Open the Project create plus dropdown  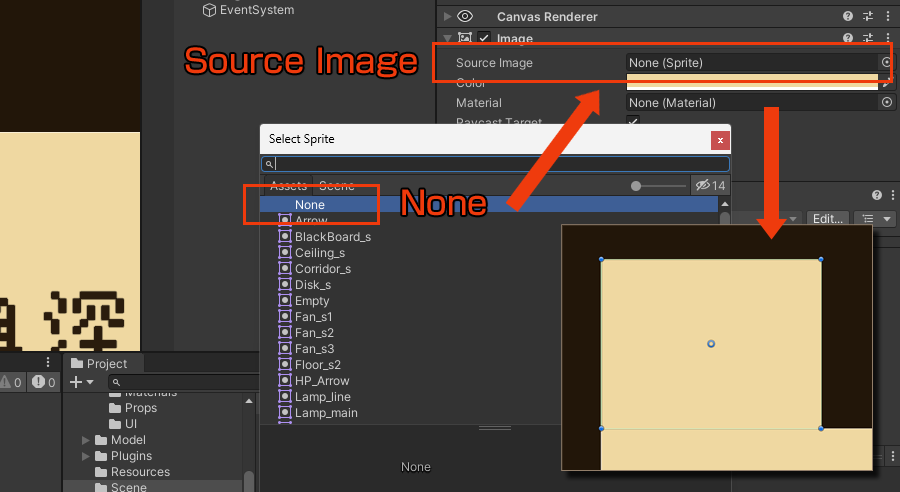coord(81,382)
